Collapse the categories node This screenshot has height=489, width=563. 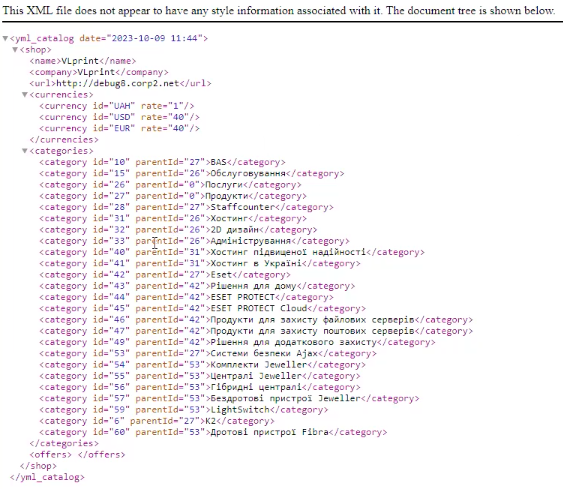pos(25,151)
